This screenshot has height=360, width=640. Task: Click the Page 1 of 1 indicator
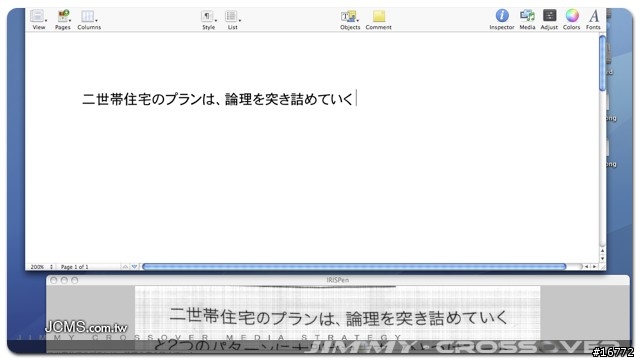coord(74,267)
